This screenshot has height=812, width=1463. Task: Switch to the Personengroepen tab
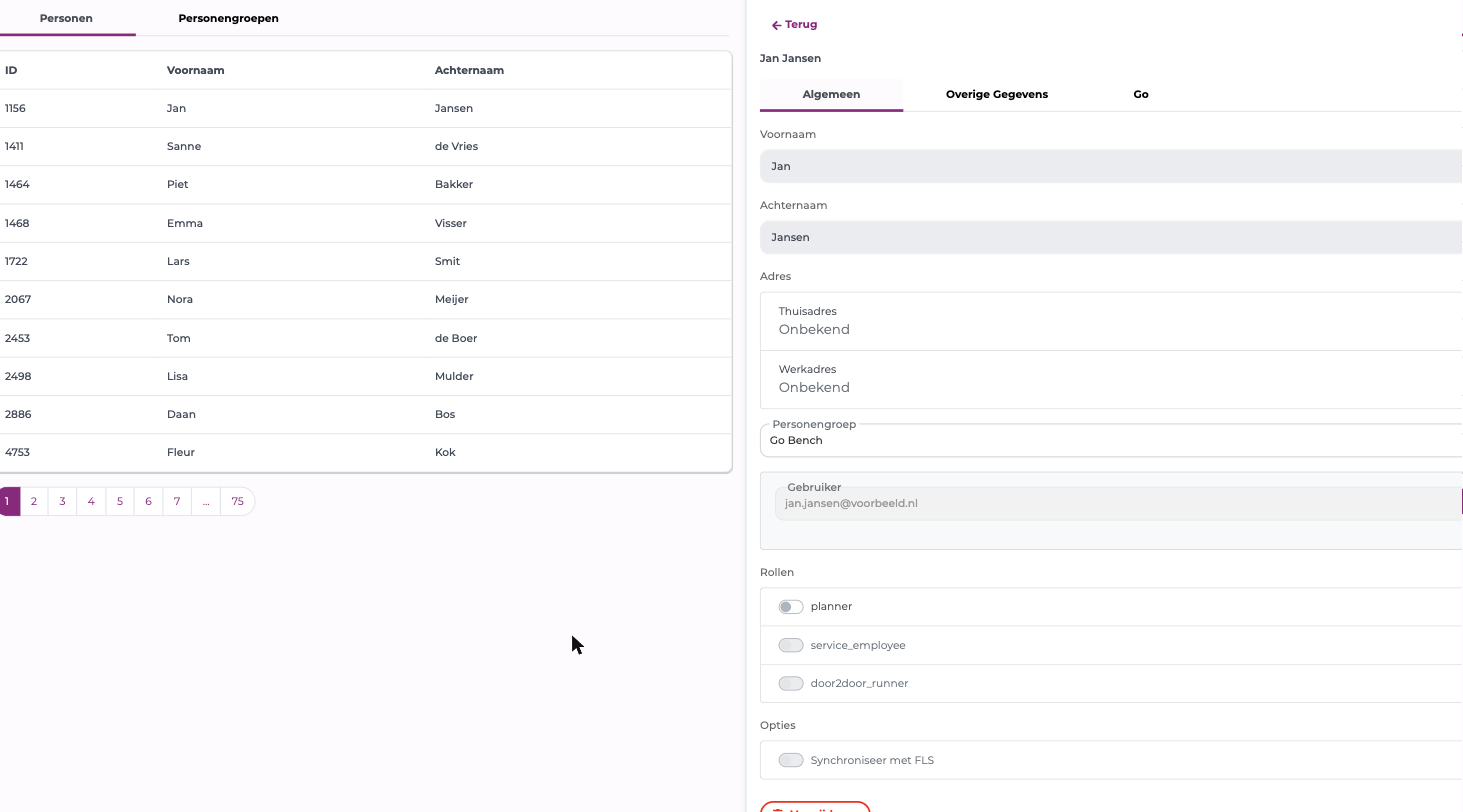228,18
